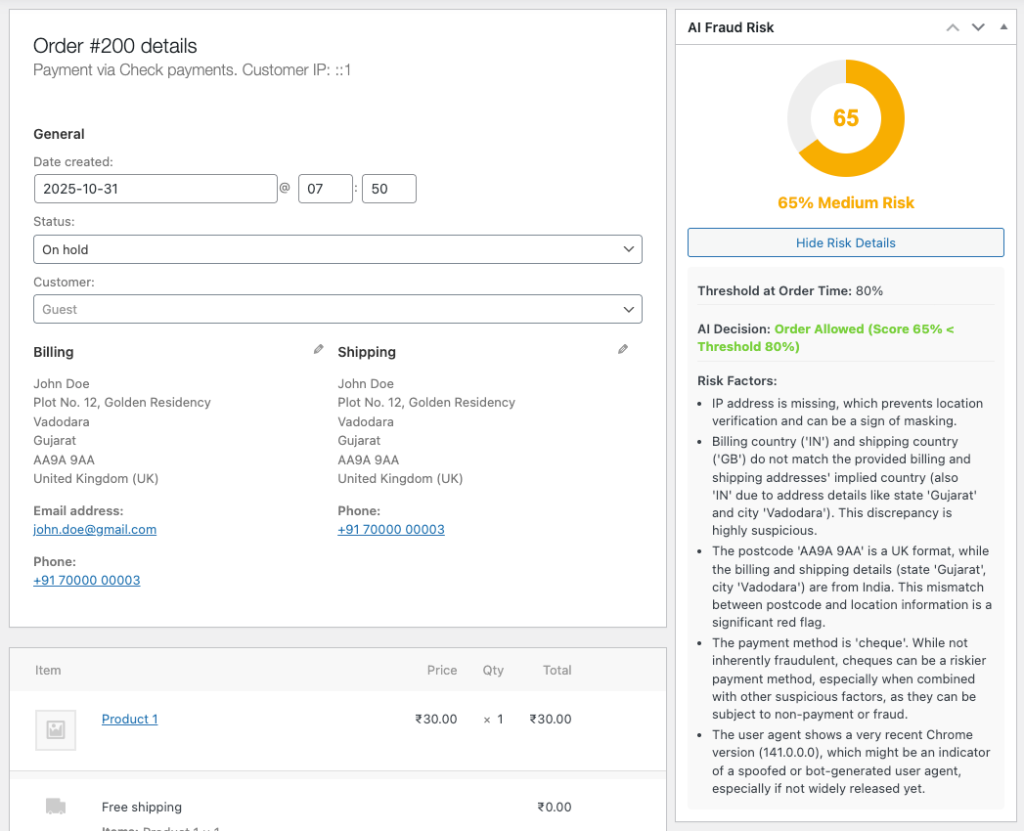Click the 65 risk score donut chart

point(846,118)
